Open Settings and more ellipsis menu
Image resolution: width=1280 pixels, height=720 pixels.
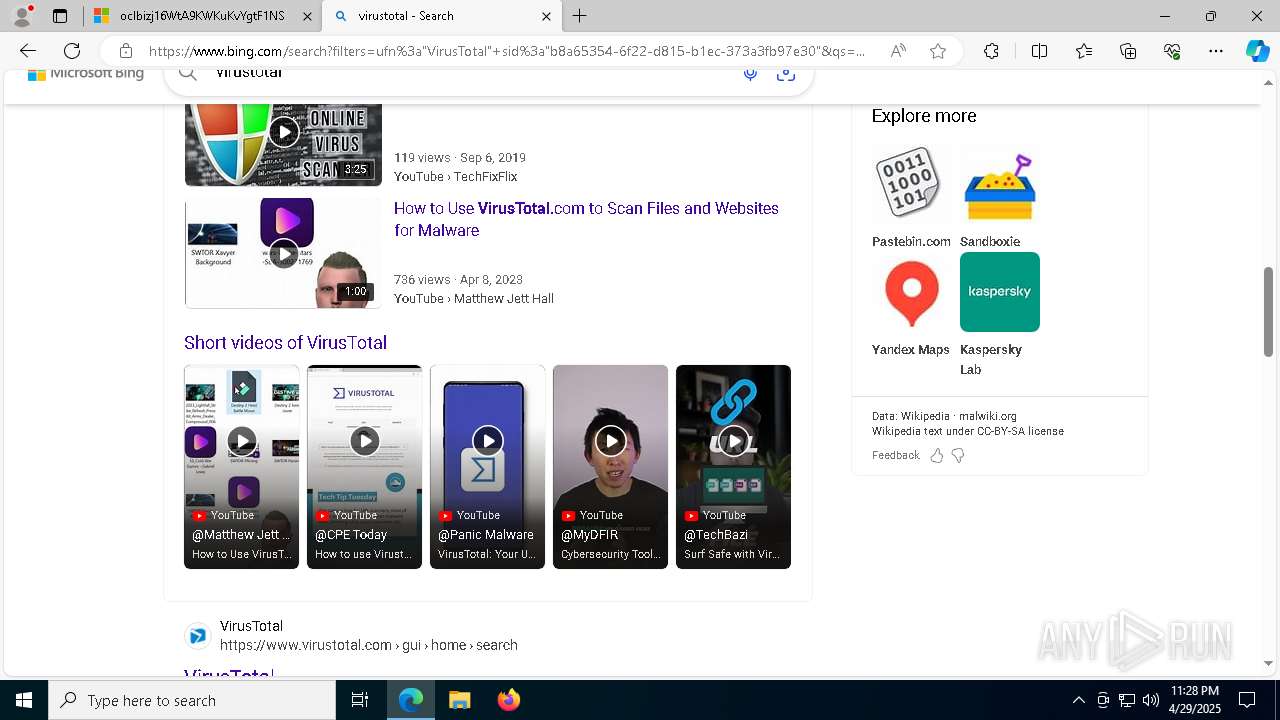[1216, 51]
